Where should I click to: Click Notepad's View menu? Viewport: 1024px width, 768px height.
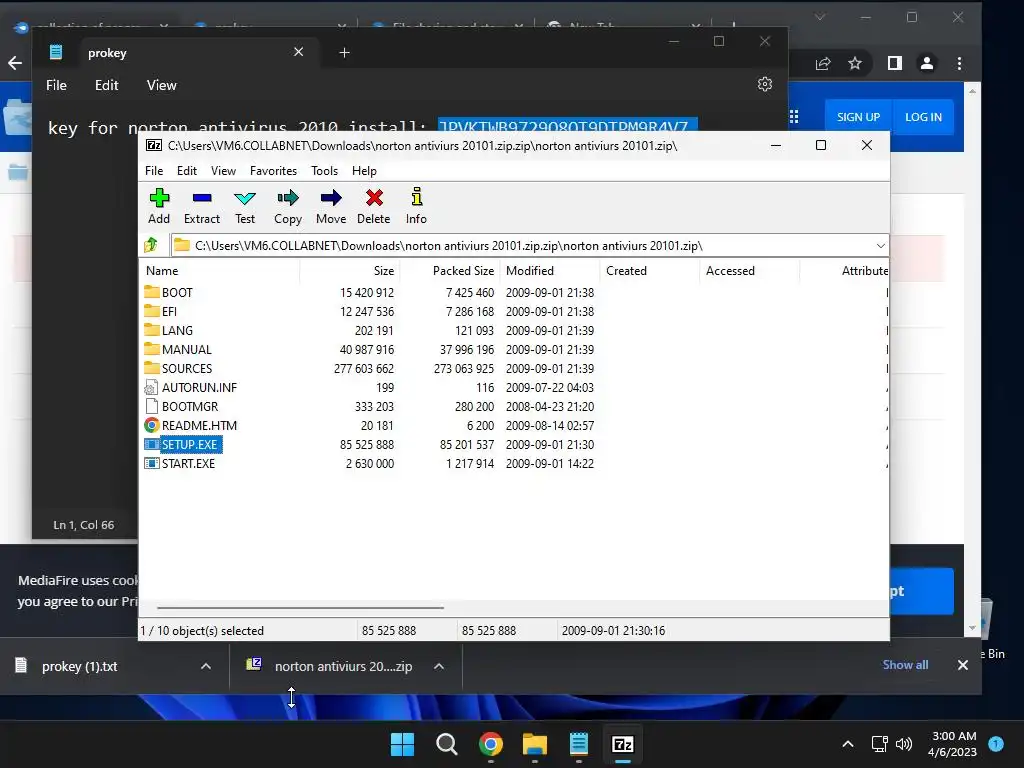(x=161, y=85)
